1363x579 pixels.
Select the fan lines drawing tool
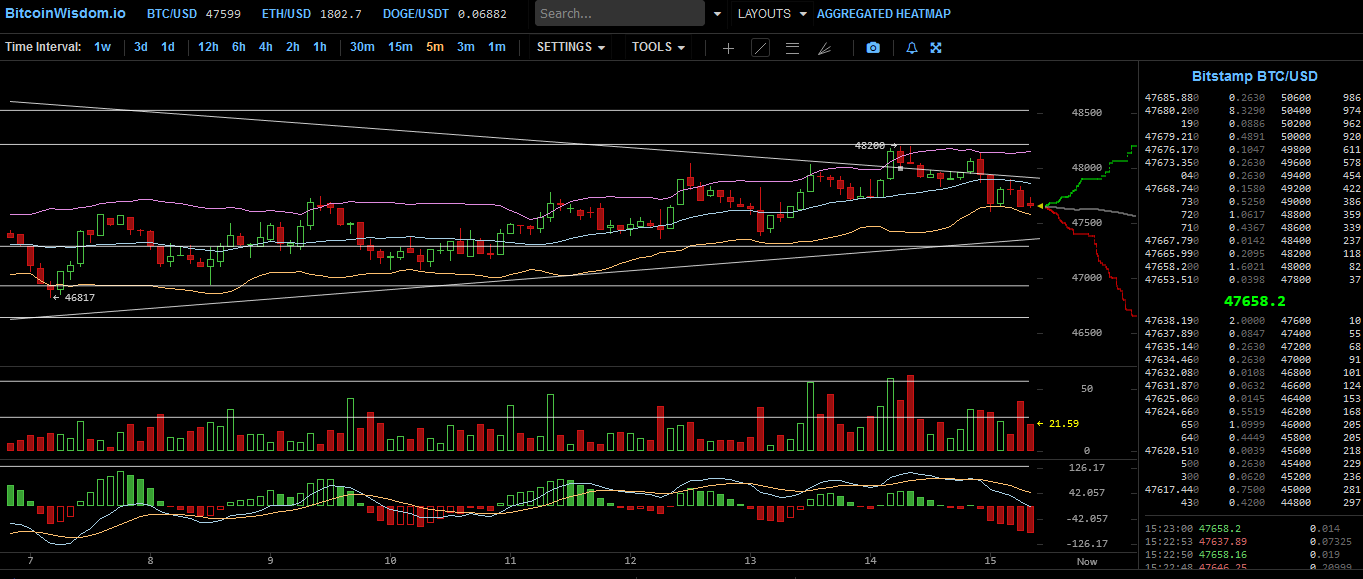tap(824, 47)
